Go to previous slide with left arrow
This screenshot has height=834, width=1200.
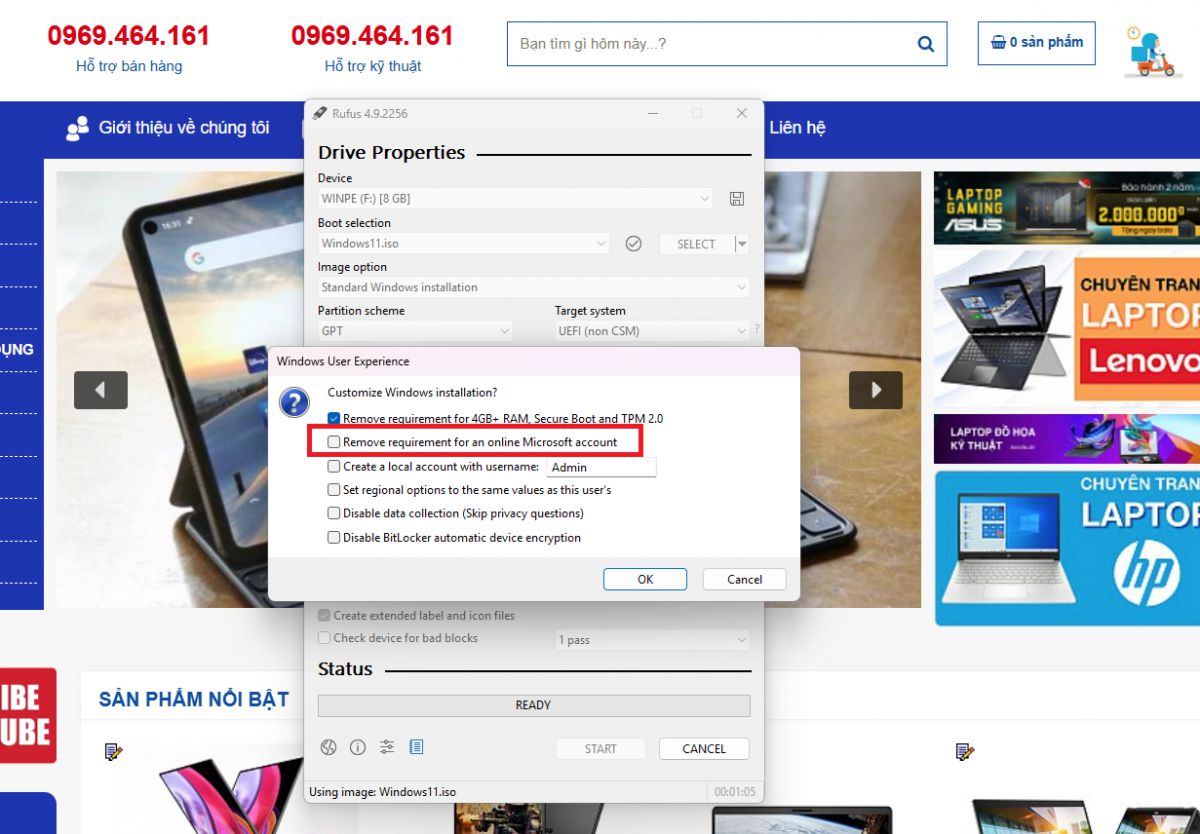click(100, 390)
